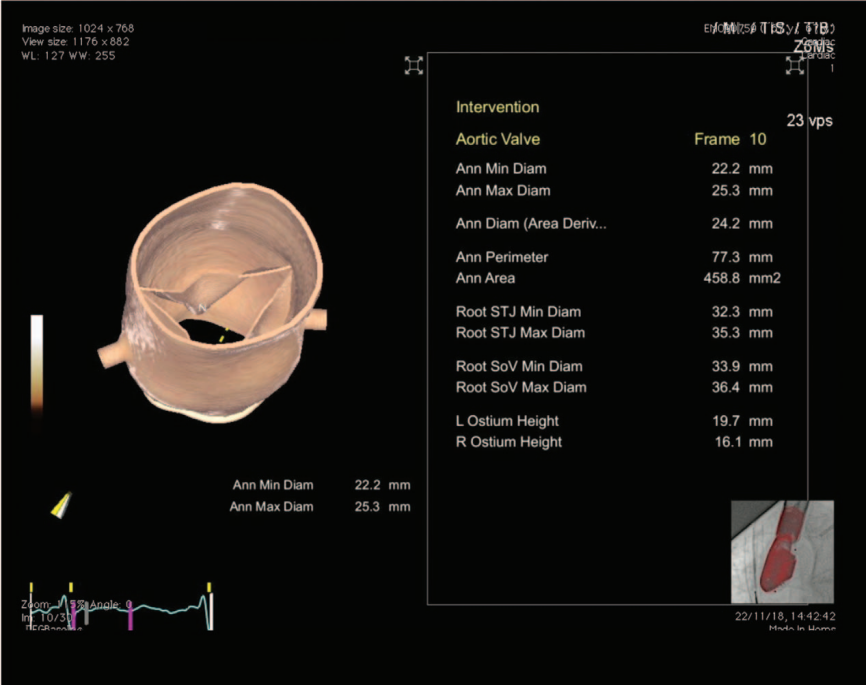Click the fullscreen expand icon left of the panel
Image resolution: width=866 pixels, height=685 pixels.
pos(414,65)
